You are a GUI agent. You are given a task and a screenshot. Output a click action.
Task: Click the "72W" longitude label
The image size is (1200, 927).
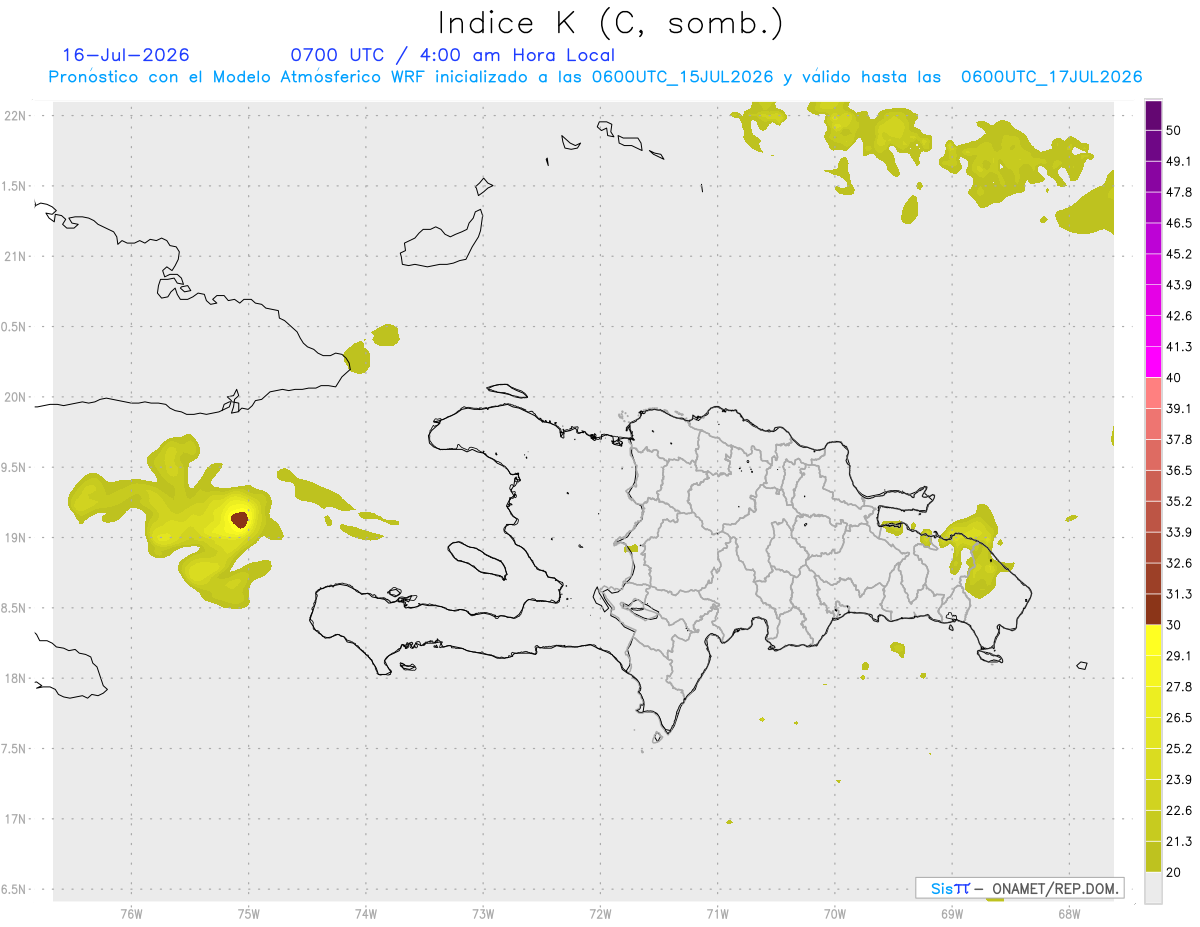coord(600,913)
